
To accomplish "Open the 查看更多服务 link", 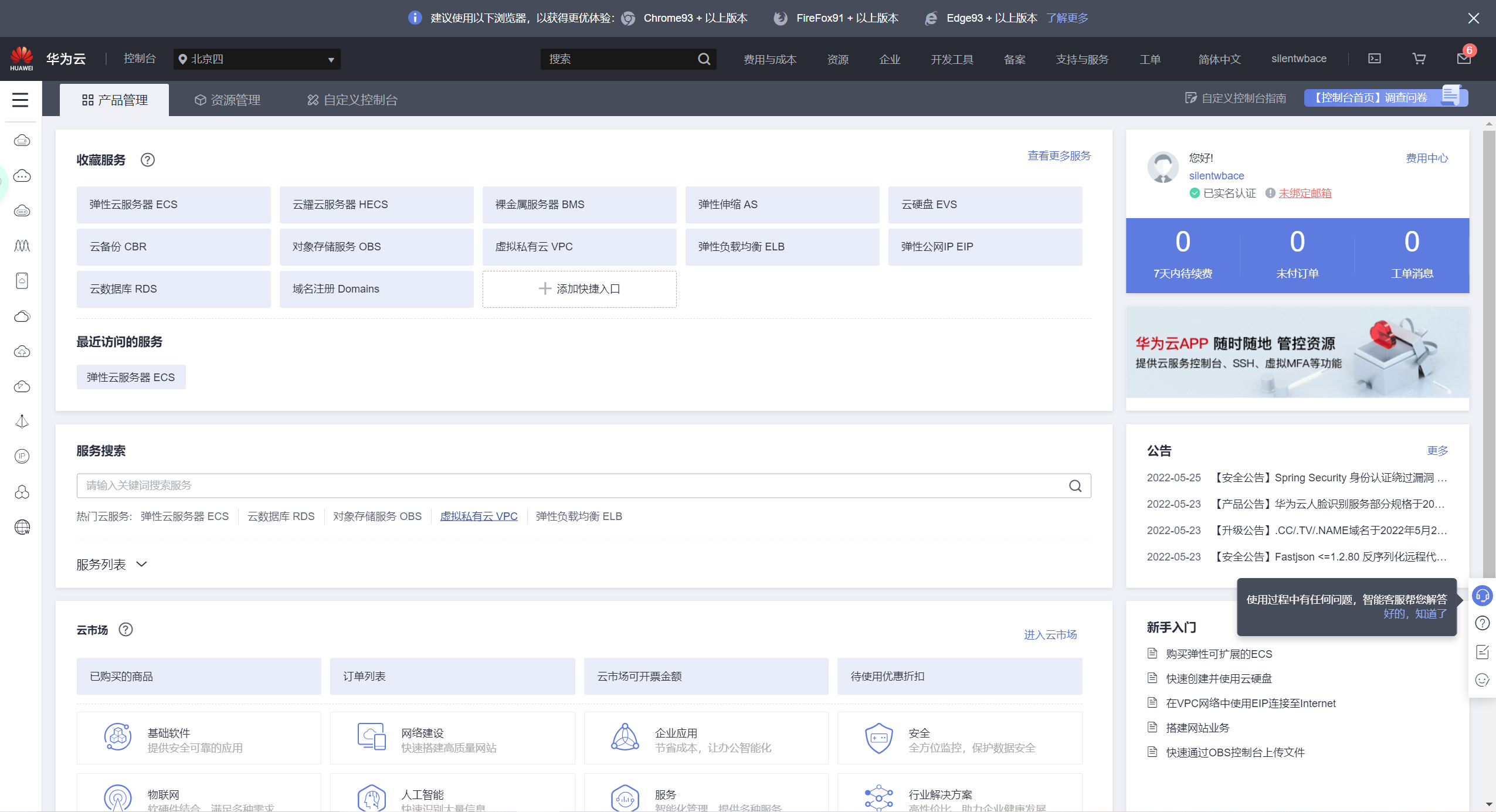I will pos(1059,156).
